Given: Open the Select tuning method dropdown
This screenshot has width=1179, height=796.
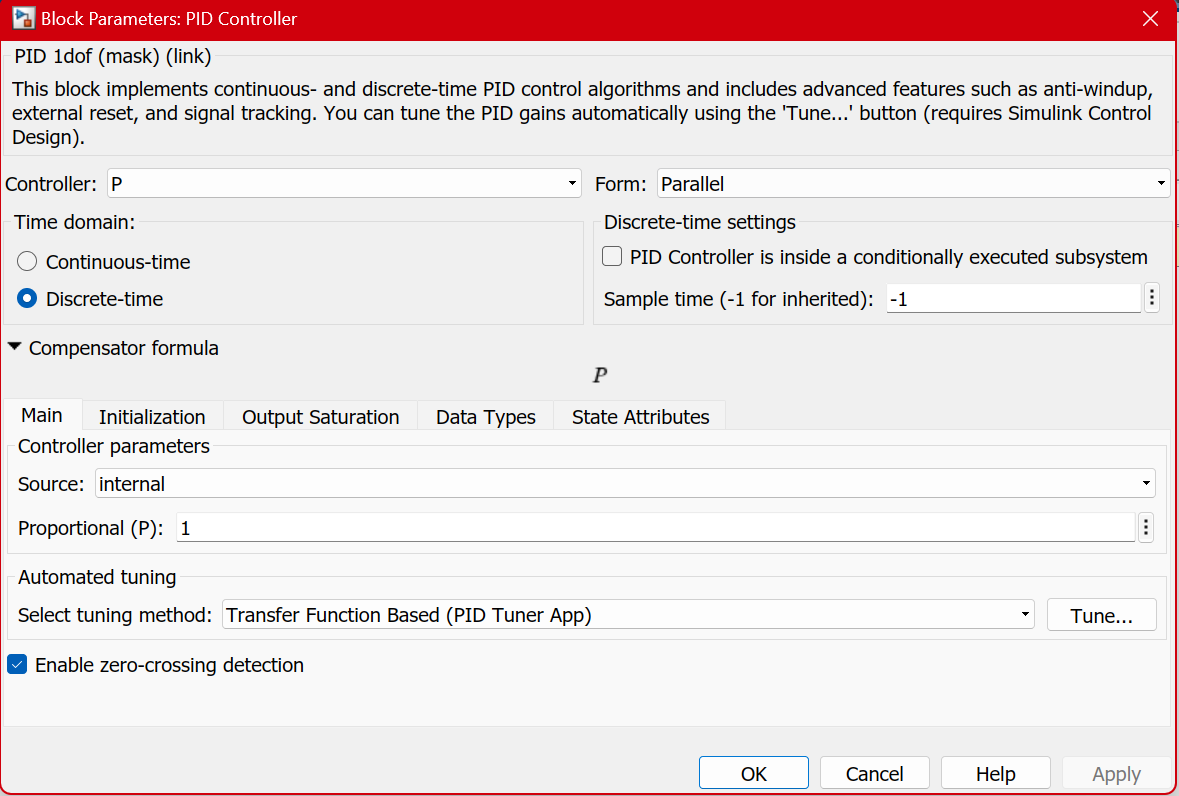Looking at the screenshot, I should pyautogui.click(x=628, y=615).
